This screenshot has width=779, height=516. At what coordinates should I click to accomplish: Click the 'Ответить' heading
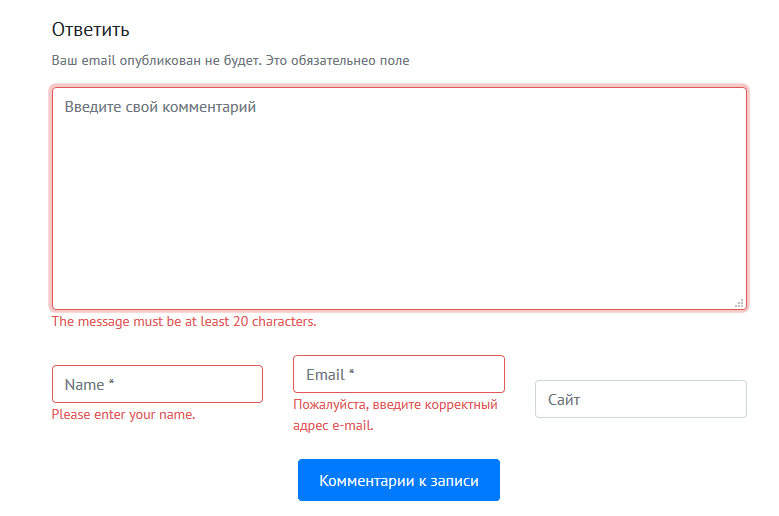click(x=91, y=30)
